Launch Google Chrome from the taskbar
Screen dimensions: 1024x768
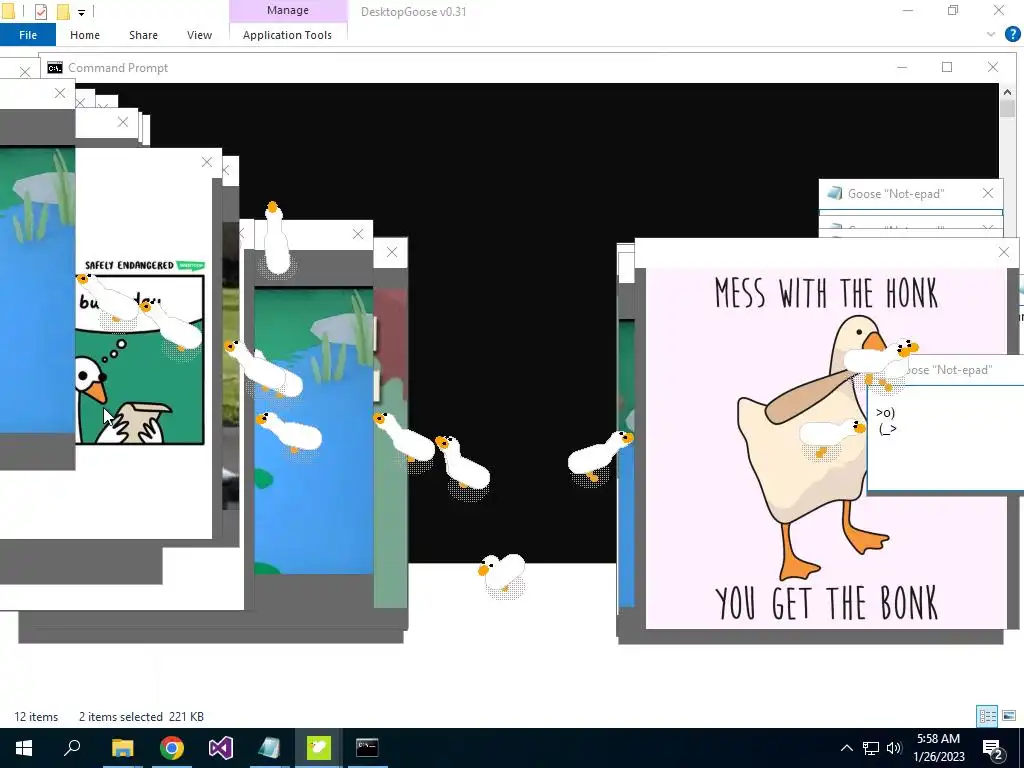(172, 748)
